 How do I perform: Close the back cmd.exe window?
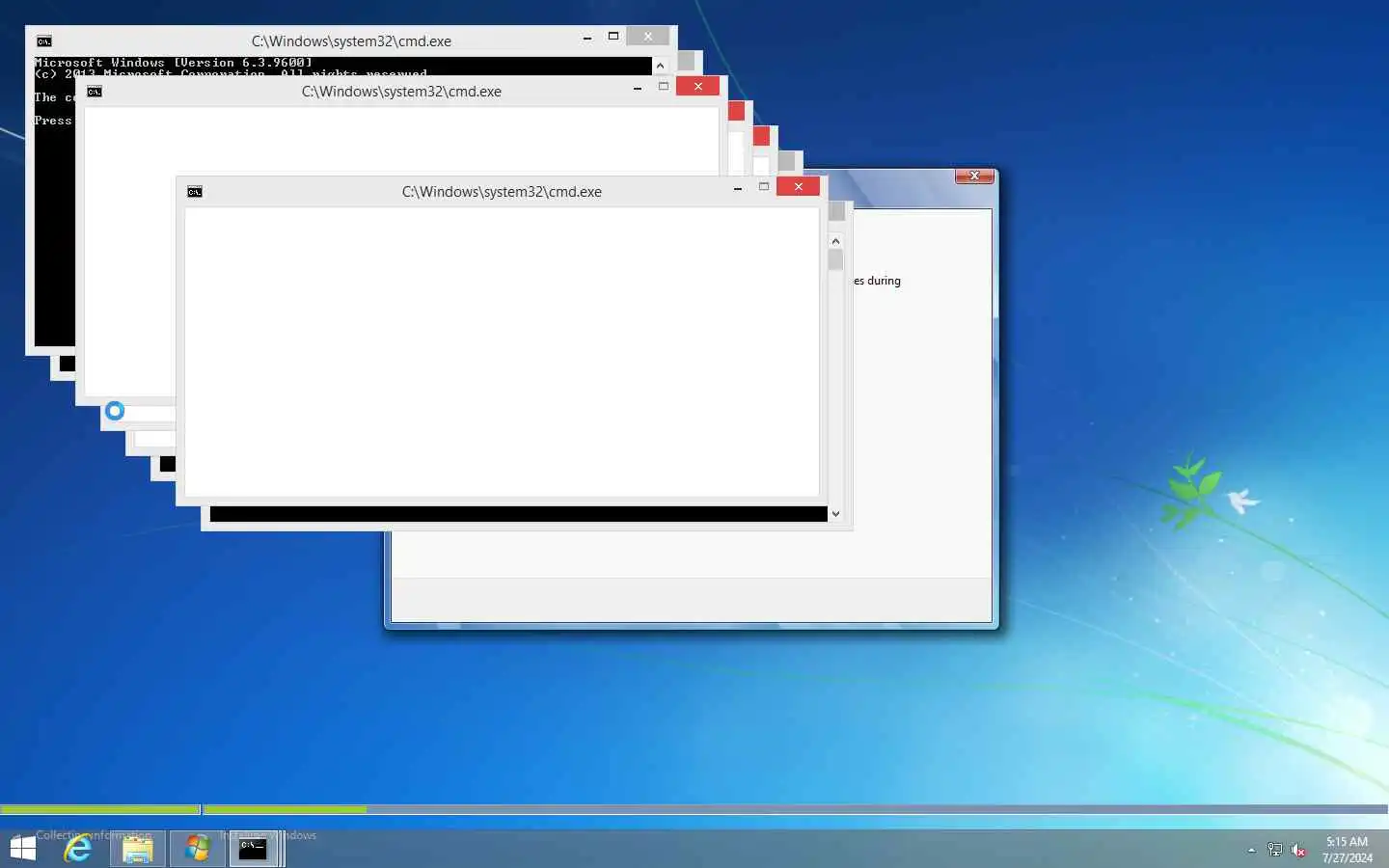point(647,36)
